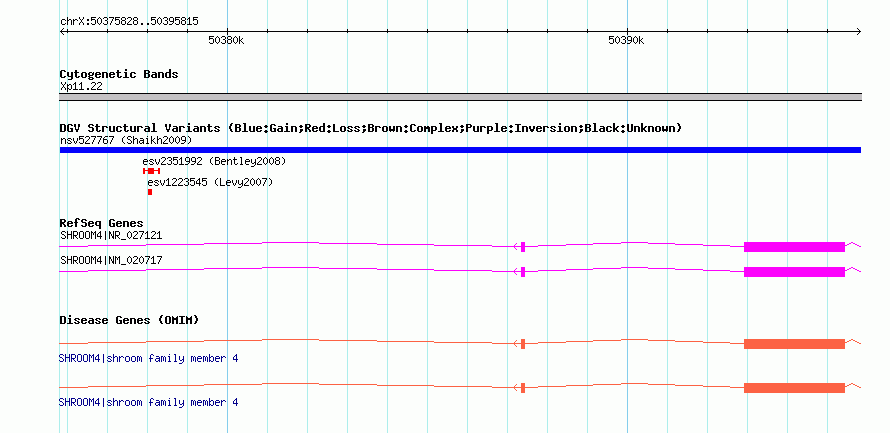Click the first SHROOM4|shroom family member 4 link
The image size is (890, 433).
point(148,359)
